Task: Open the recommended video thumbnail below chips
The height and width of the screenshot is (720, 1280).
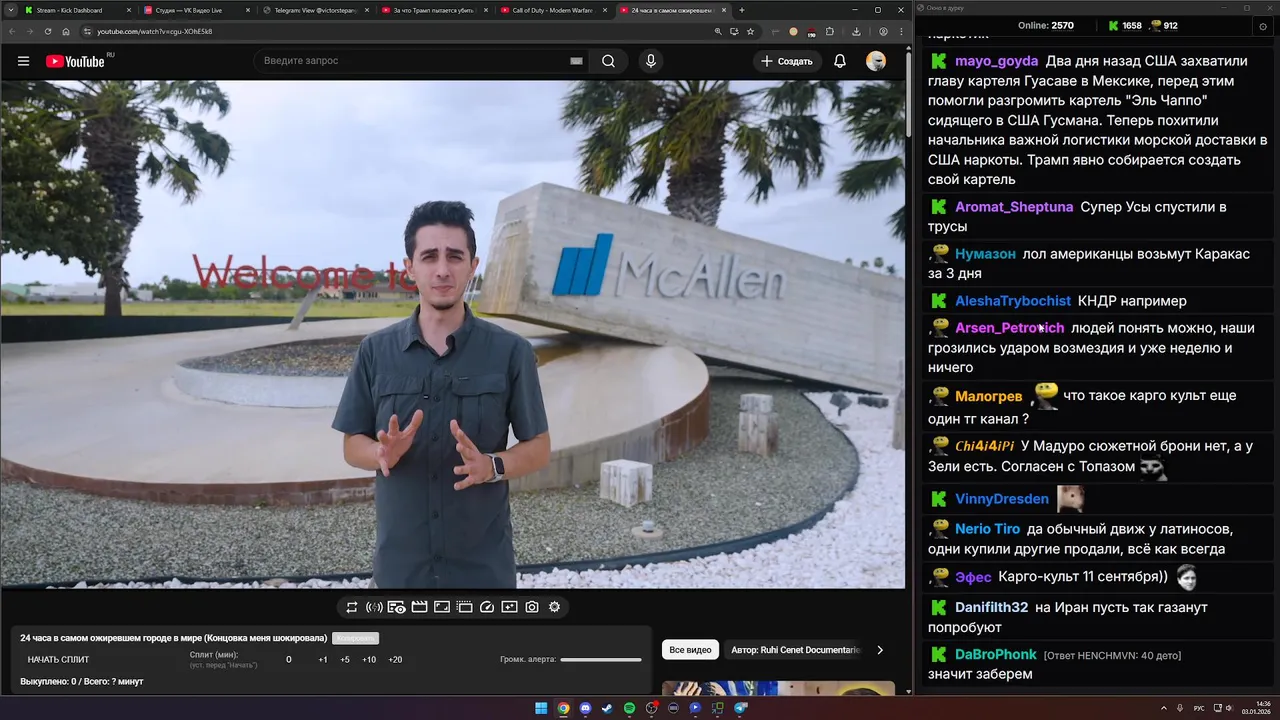Action: [x=778, y=688]
